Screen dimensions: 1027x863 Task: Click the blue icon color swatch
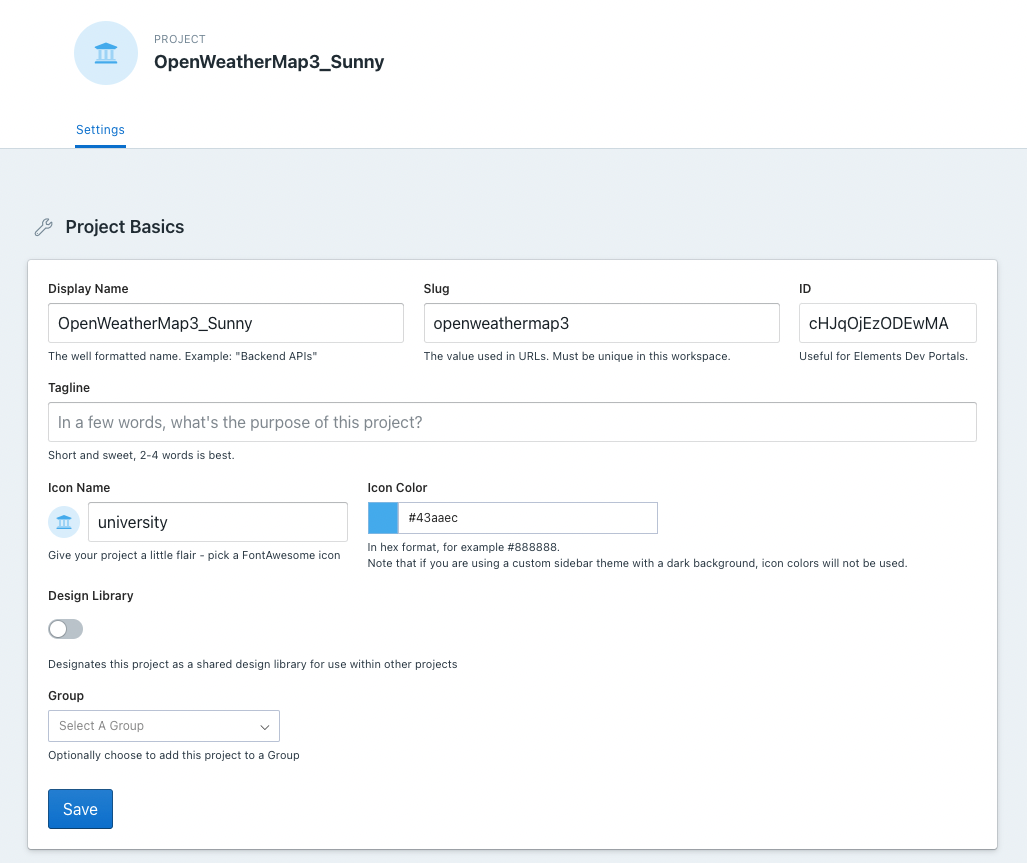click(x=383, y=518)
